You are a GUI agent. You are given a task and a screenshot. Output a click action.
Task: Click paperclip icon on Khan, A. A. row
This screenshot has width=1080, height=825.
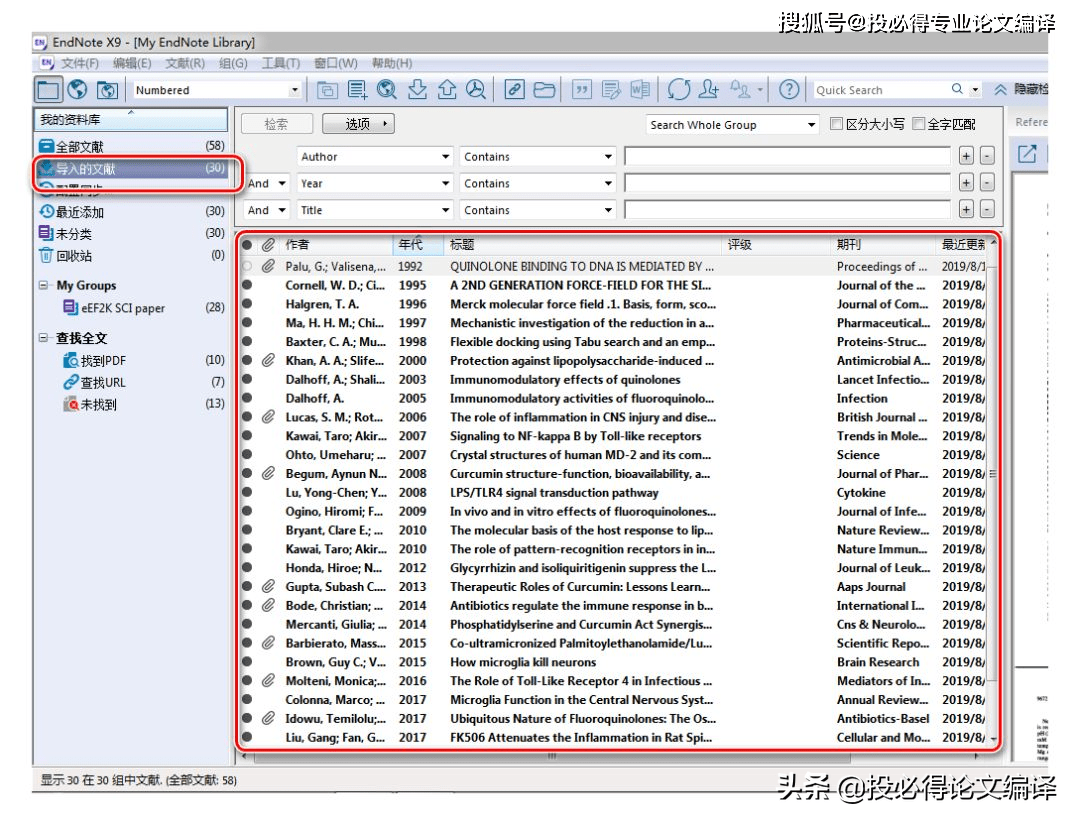[x=269, y=360]
